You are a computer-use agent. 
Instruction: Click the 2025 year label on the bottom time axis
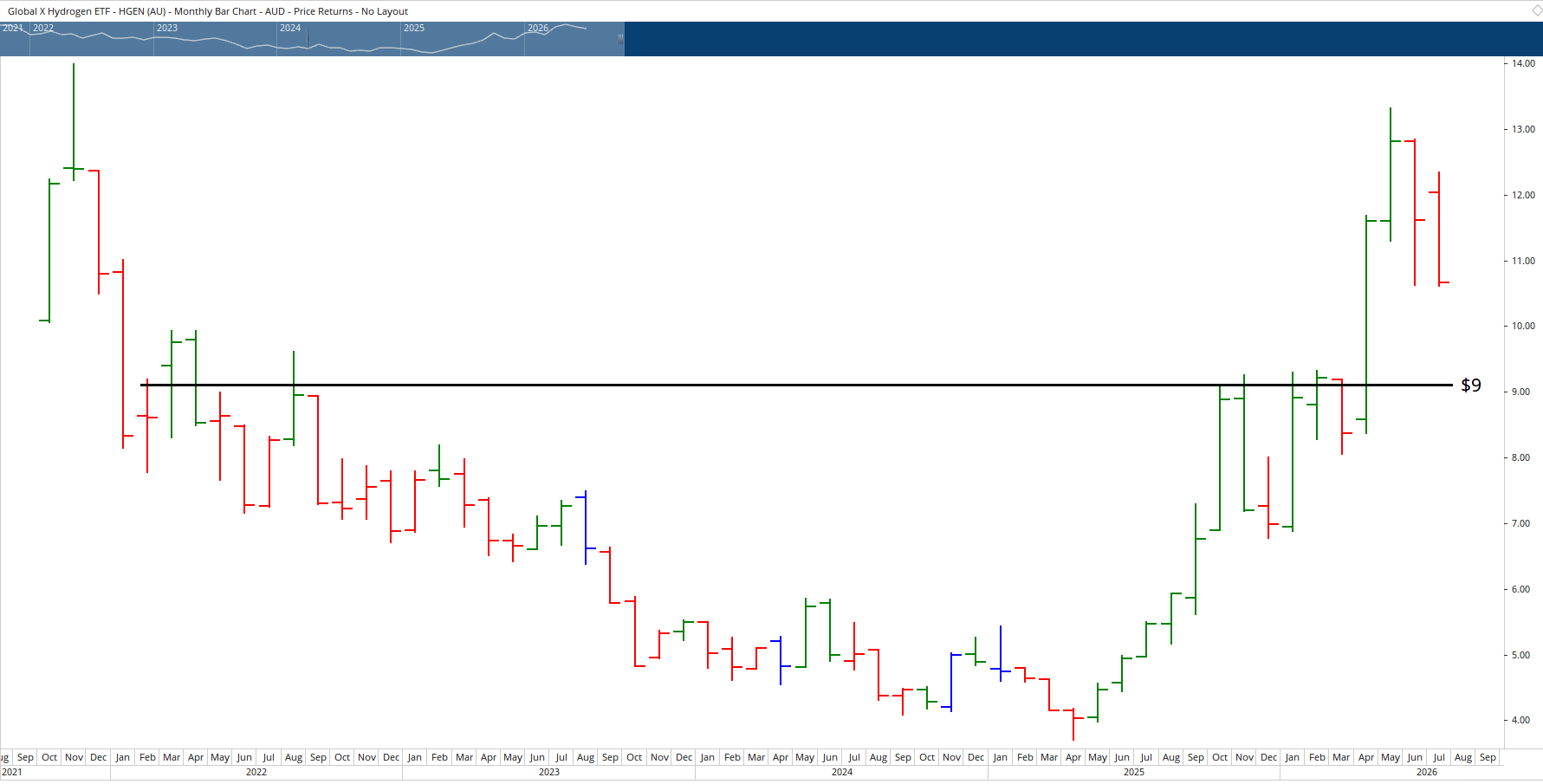click(1134, 772)
